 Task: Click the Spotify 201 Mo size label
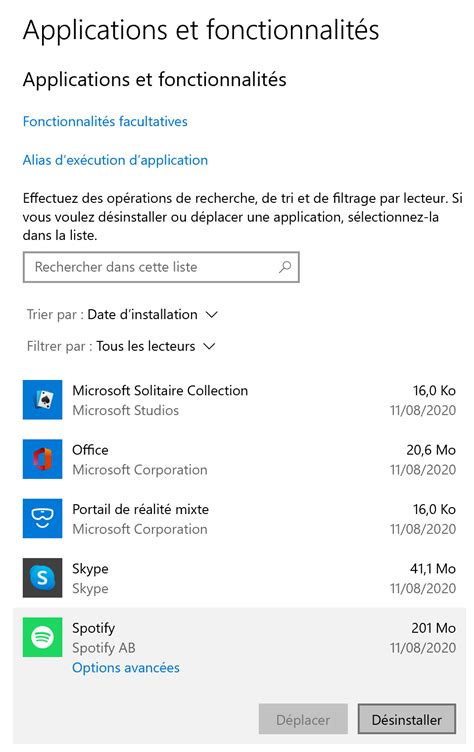[433, 628]
